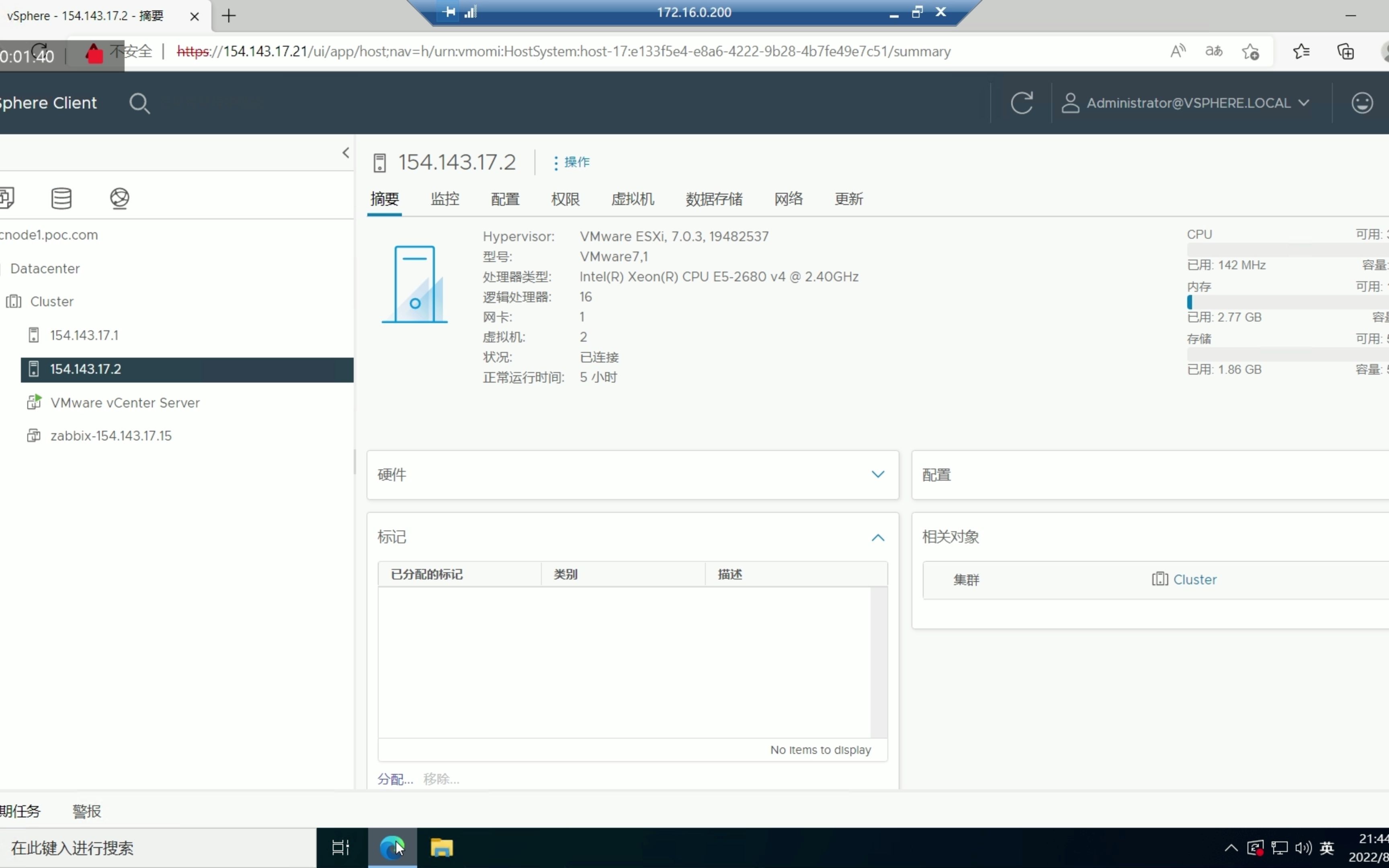
Task: Click the Cluster icon in the tree
Action: [x=14, y=301]
